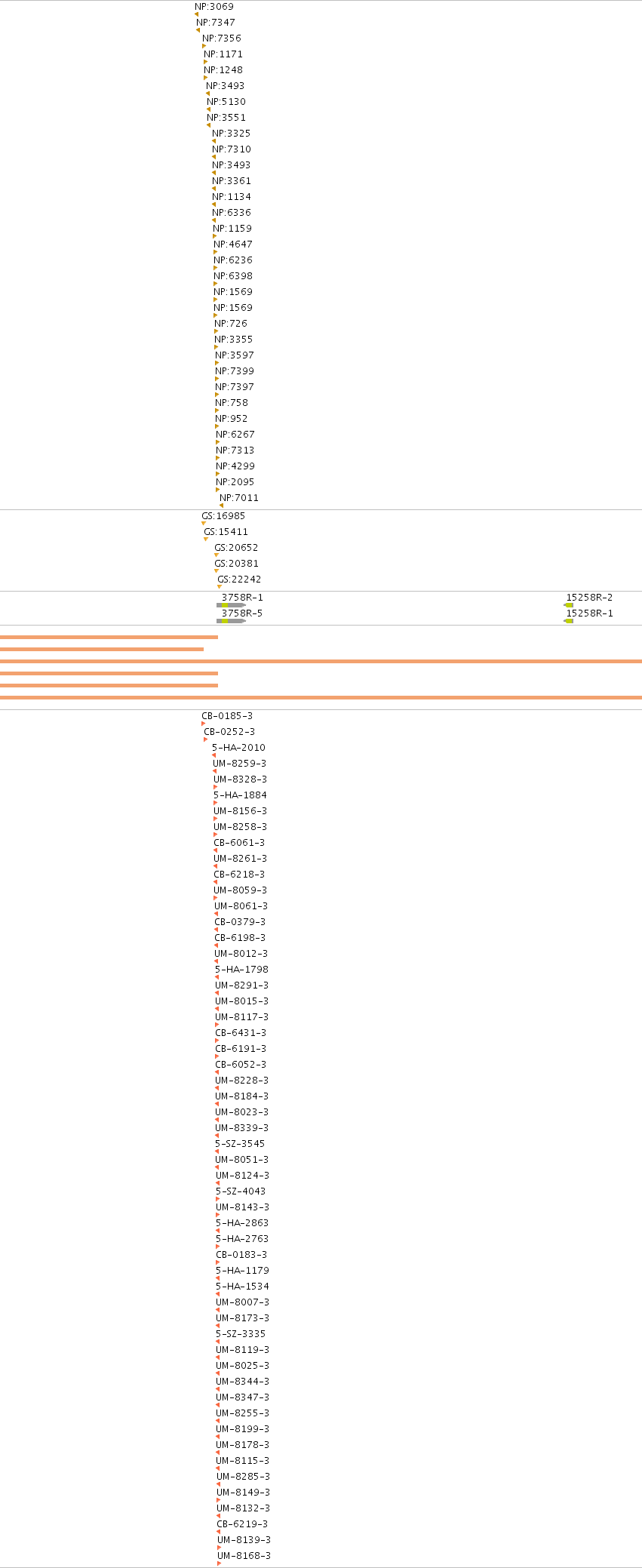Click the NP:7313 feature
The height and width of the screenshot is (1568, 642).
pyautogui.click(x=235, y=450)
